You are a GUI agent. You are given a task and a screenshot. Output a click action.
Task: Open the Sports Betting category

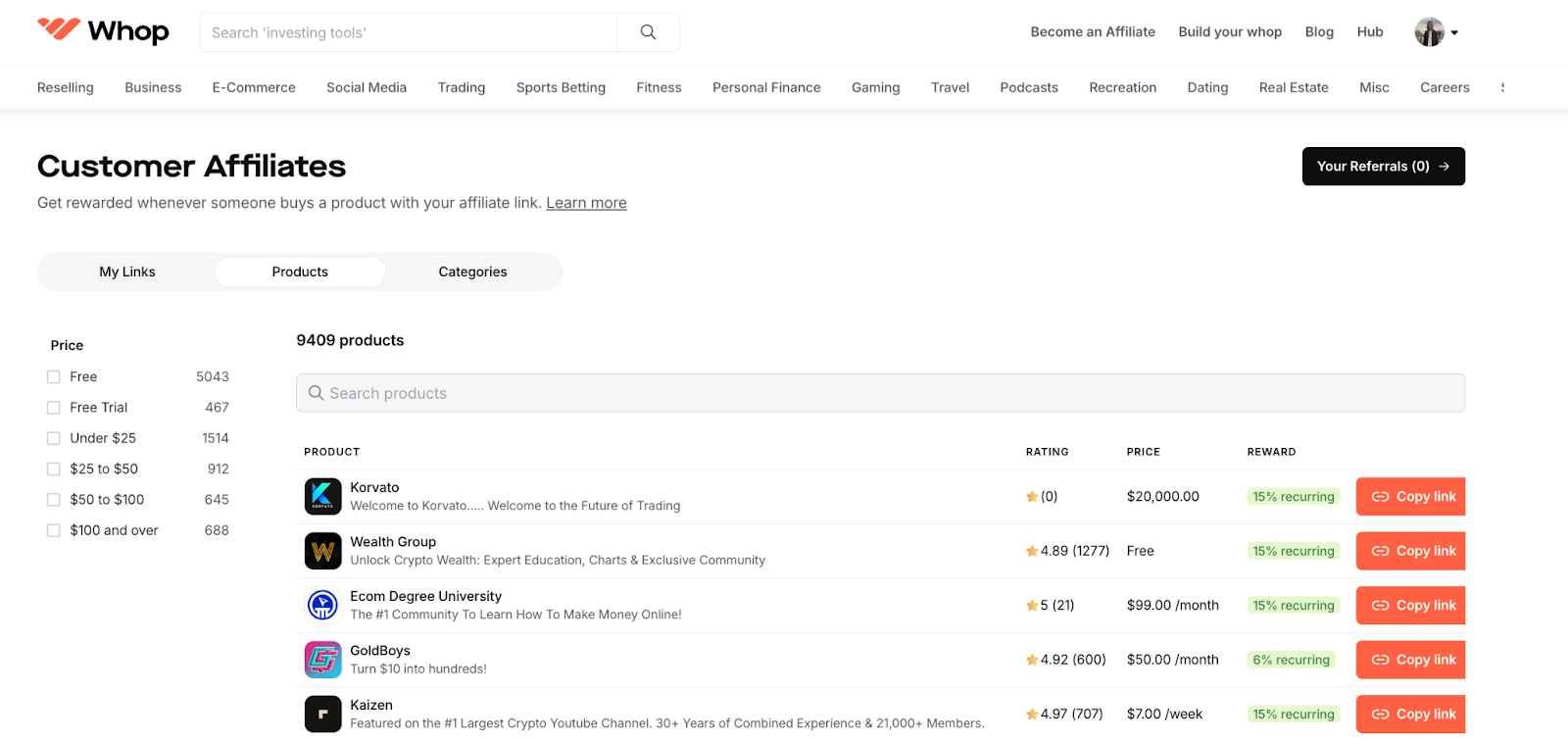point(561,87)
